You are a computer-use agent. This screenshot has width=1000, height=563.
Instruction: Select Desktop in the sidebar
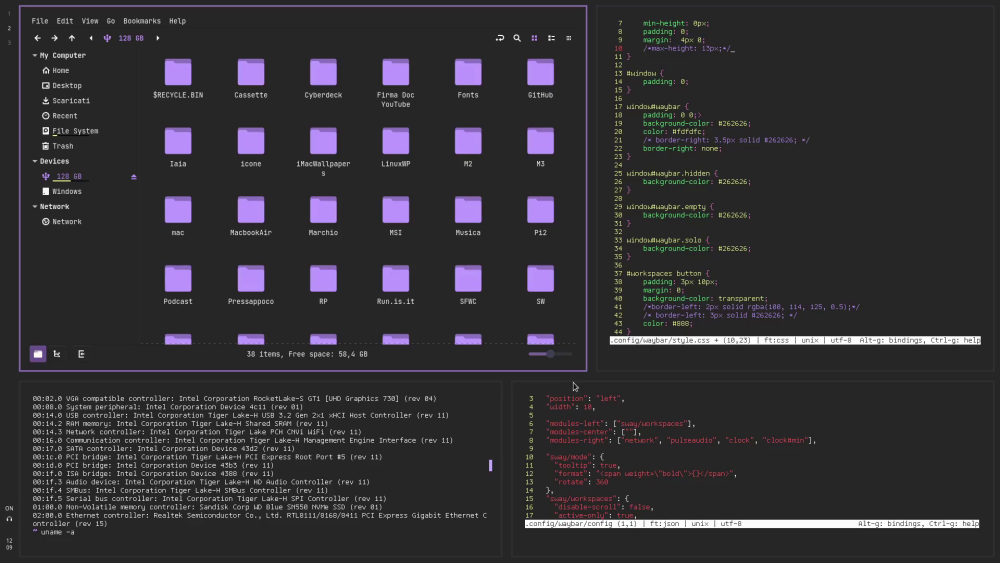coord(62,85)
